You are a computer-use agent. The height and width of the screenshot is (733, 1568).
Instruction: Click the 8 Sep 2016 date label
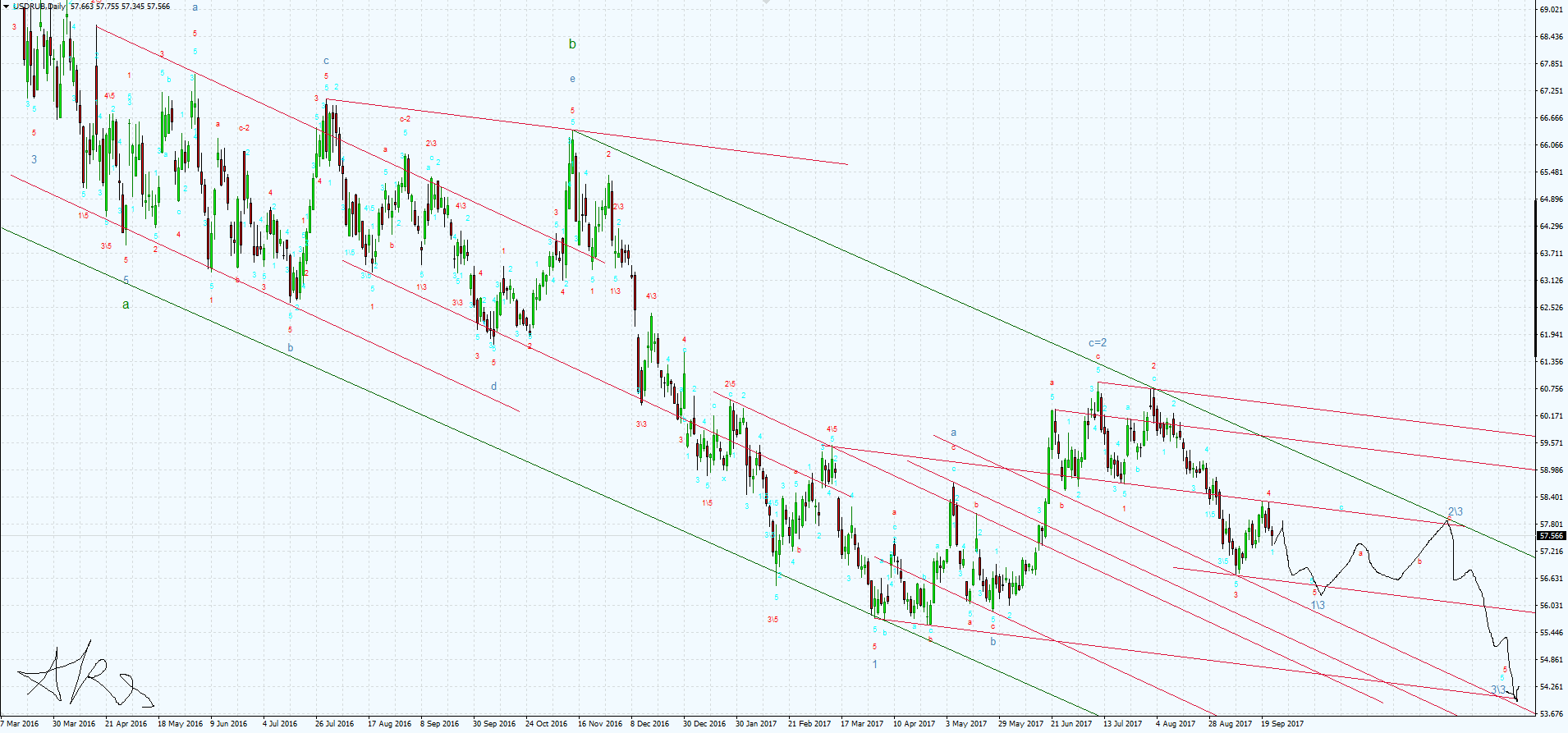[x=441, y=724]
